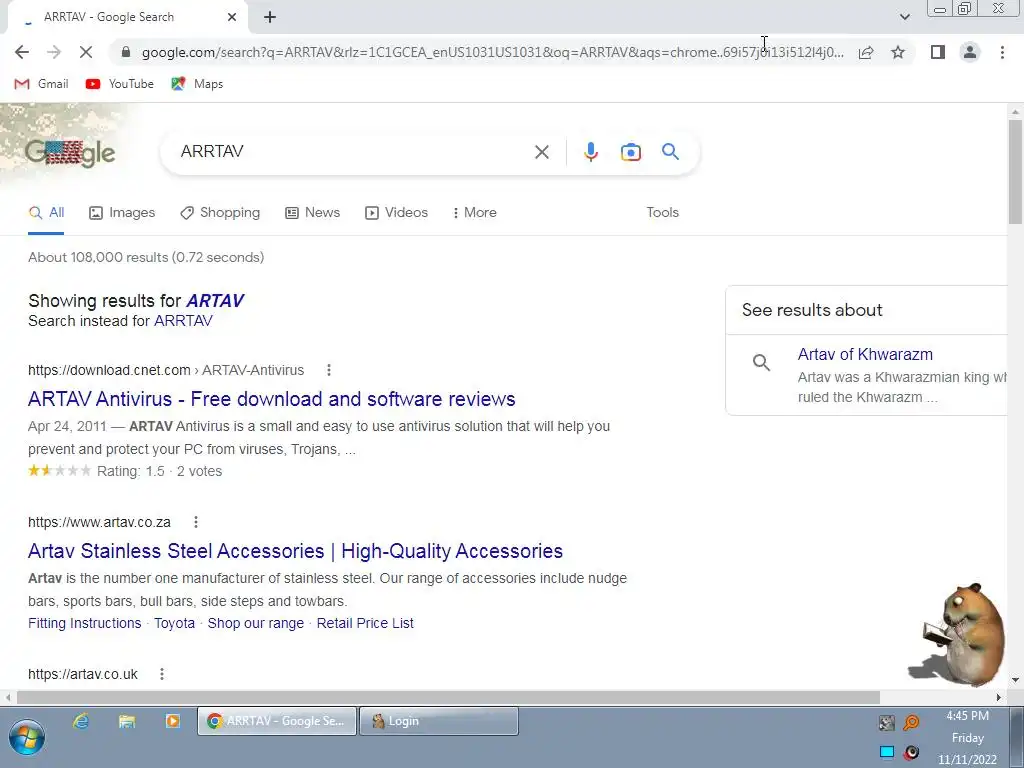Open YouTube bookmark
The height and width of the screenshot is (768, 1024).
(x=120, y=84)
